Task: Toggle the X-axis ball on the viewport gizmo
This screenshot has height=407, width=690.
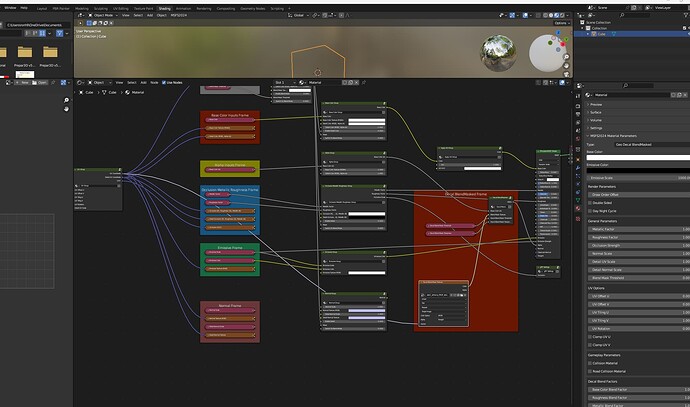Action: point(562,44)
